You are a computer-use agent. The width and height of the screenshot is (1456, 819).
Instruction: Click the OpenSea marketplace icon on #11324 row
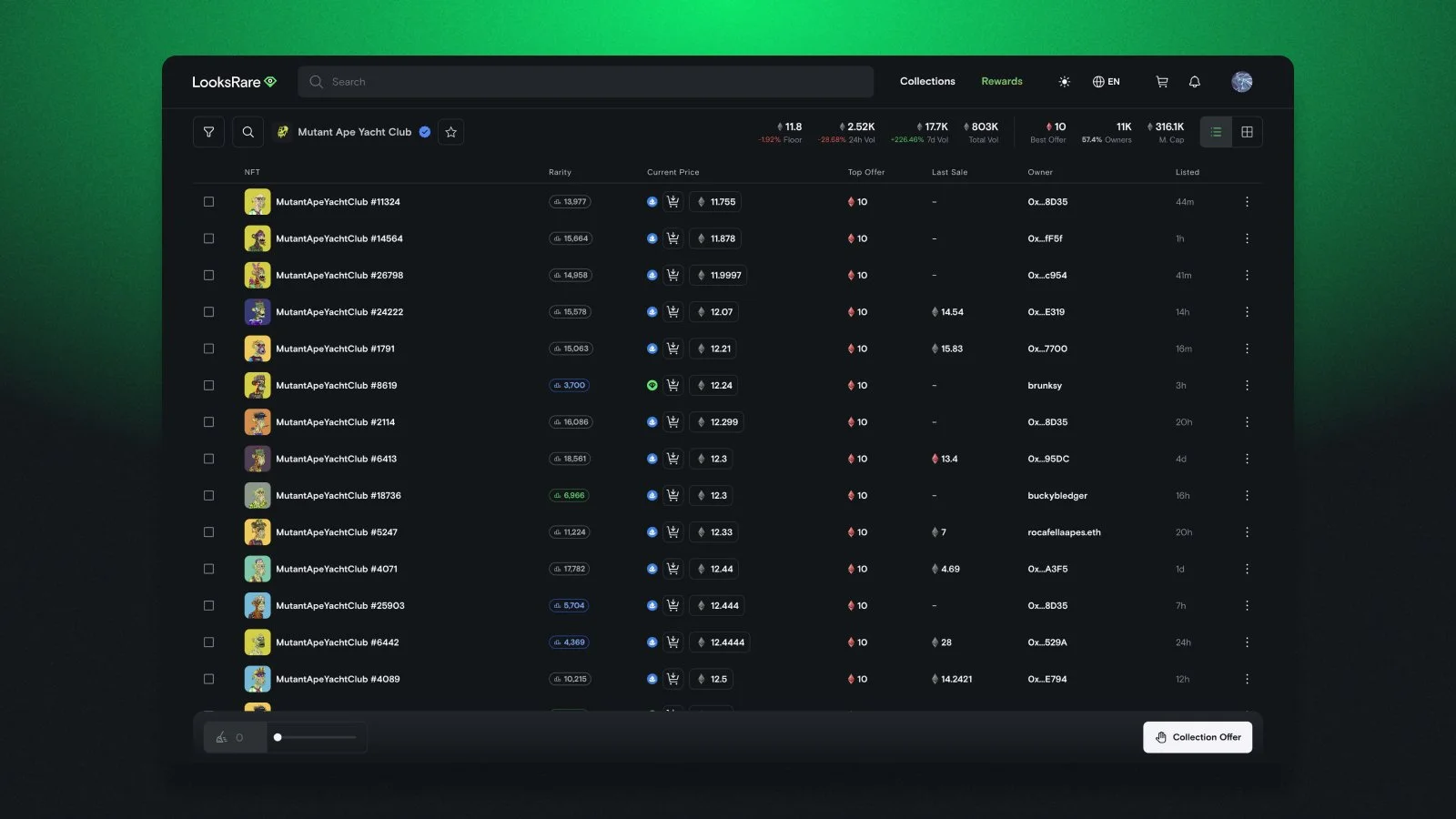coord(652,202)
